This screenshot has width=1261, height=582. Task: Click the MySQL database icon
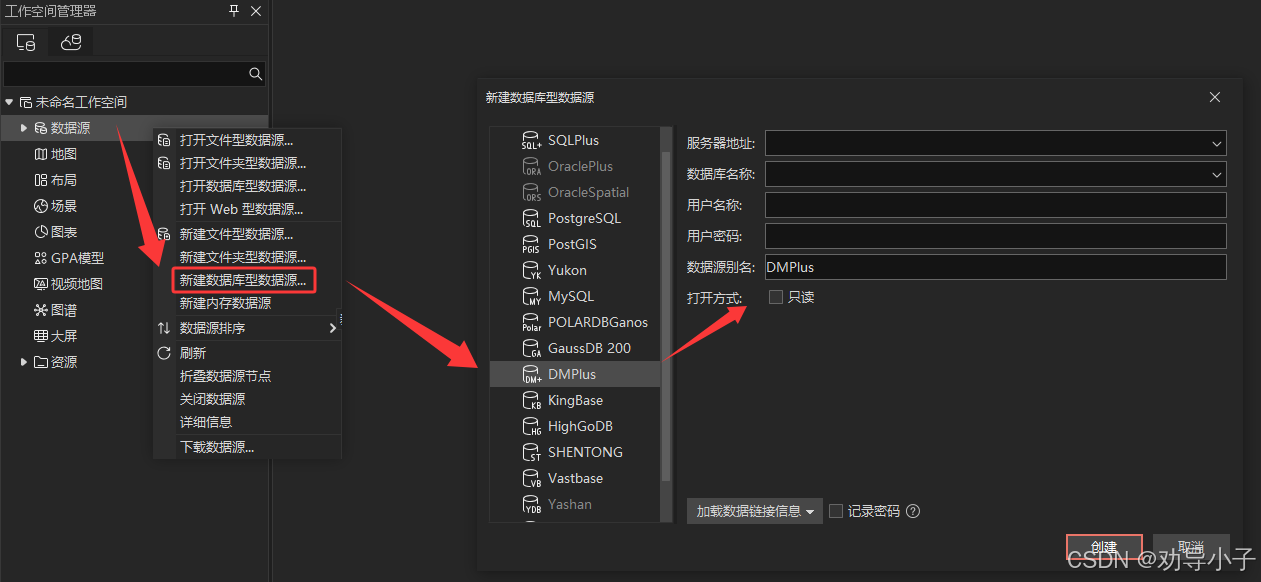pos(532,296)
